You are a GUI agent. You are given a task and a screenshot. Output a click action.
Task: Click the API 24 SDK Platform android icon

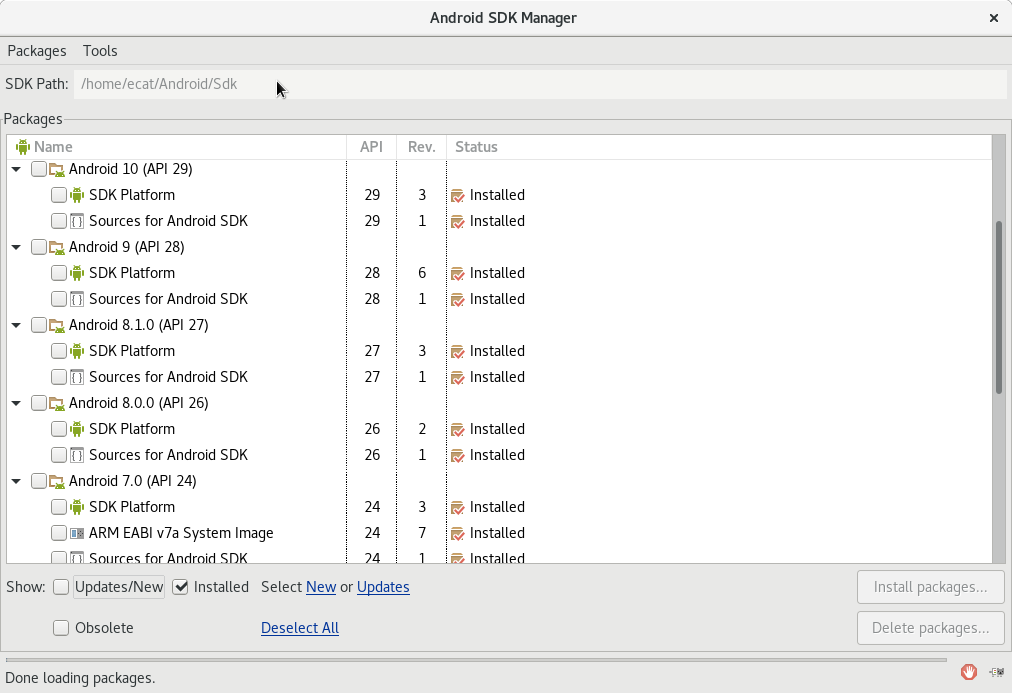pos(77,507)
